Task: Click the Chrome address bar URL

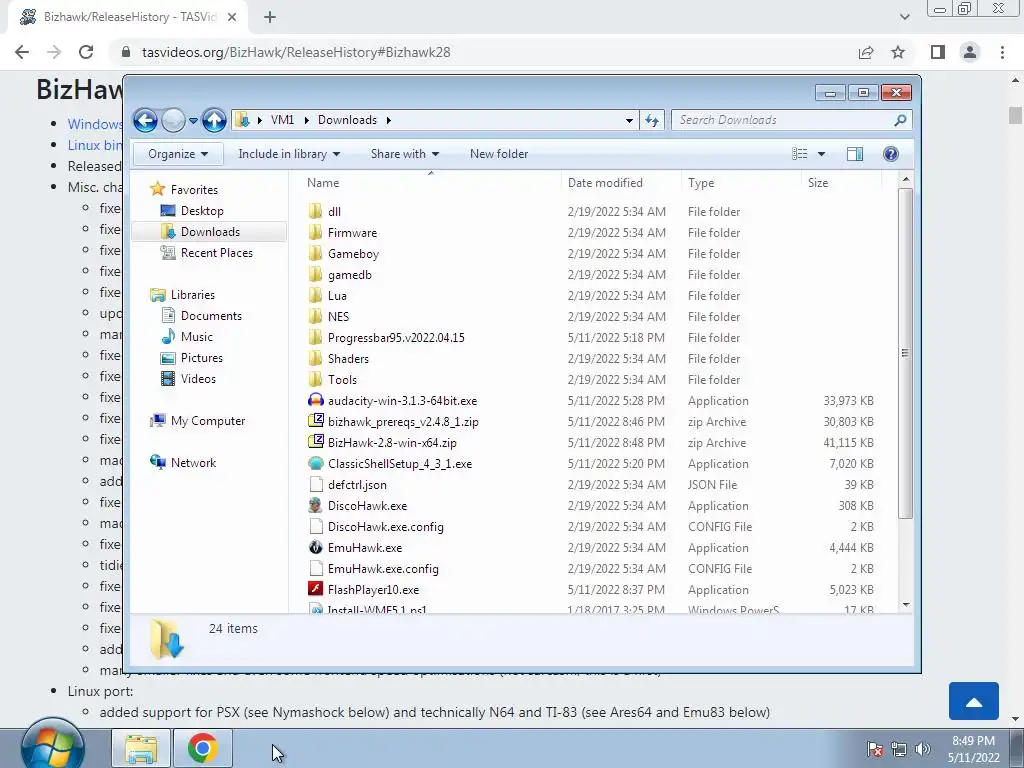Action: pyautogui.click(x=296, y=52)
